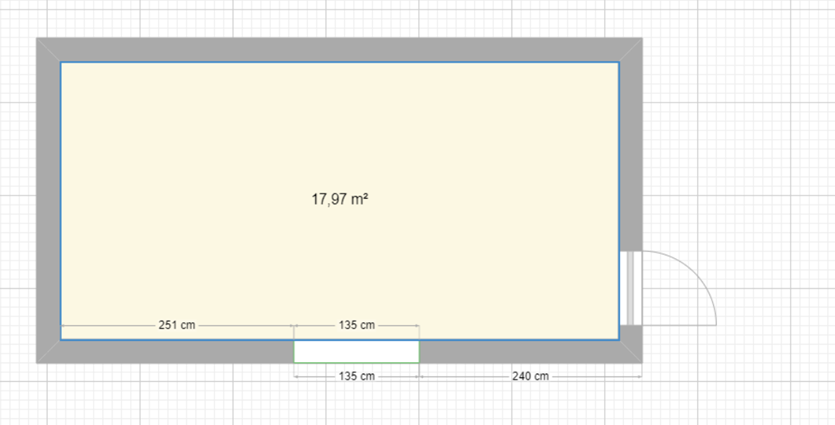Click empty grid area left of room

coord(18,200)
